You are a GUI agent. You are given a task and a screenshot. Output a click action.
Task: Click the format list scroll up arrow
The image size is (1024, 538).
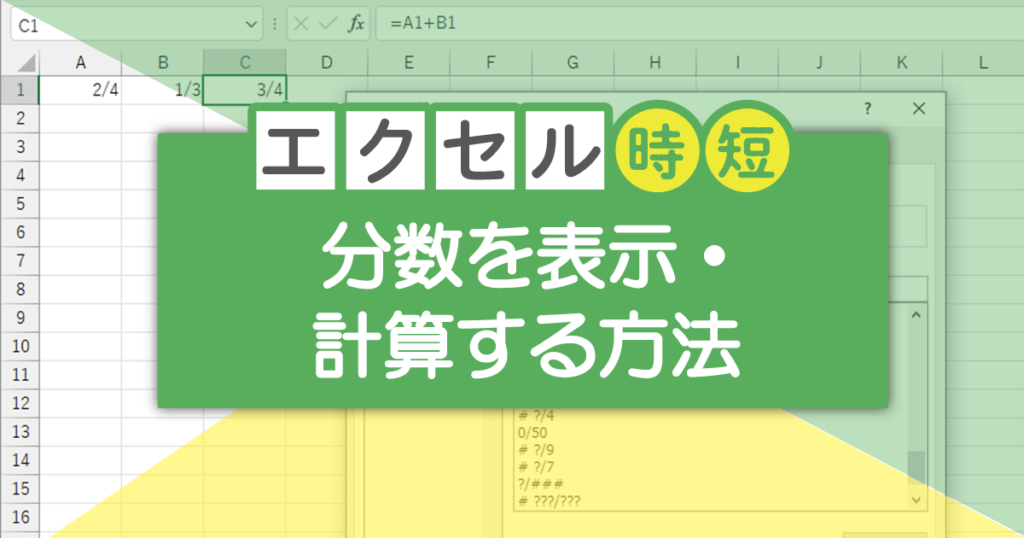pyautogui.click(x=916, y=315)
